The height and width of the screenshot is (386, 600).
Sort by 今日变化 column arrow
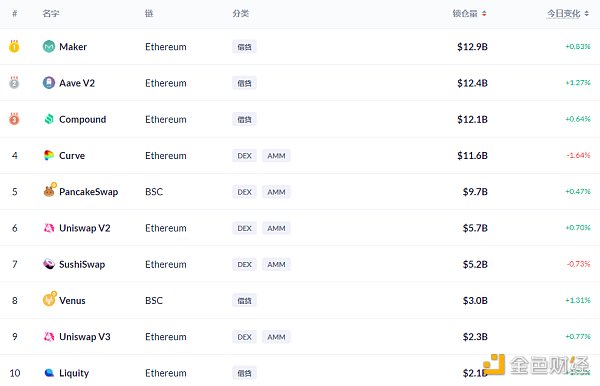(587, 14)
